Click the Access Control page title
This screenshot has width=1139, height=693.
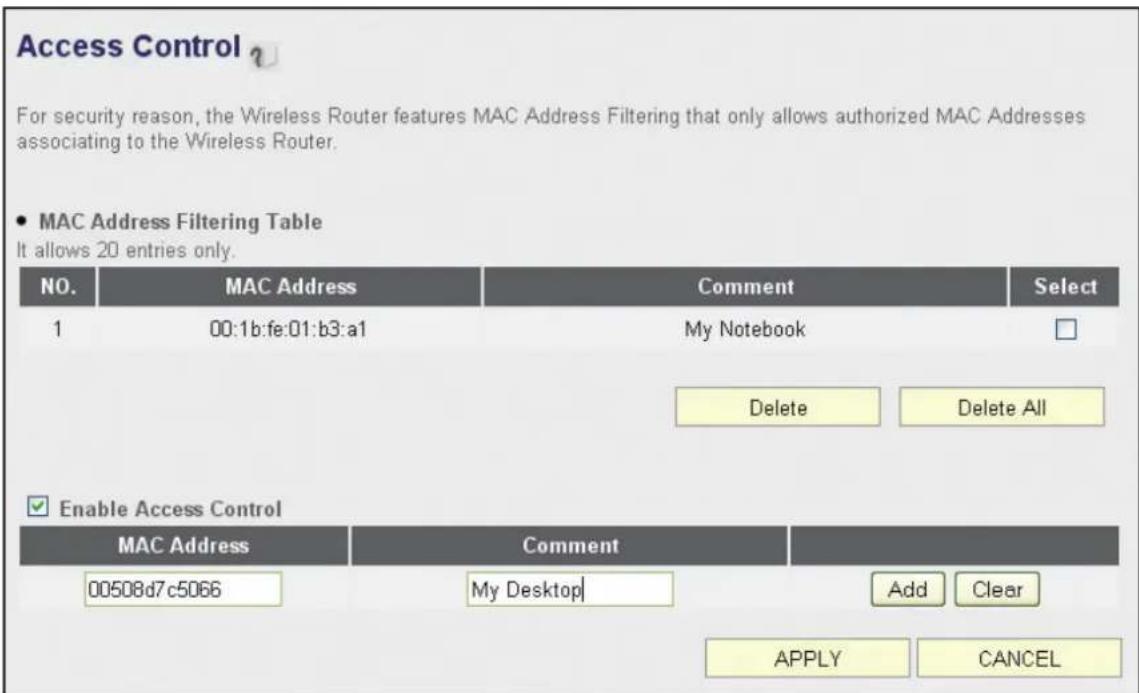[129, 46]
